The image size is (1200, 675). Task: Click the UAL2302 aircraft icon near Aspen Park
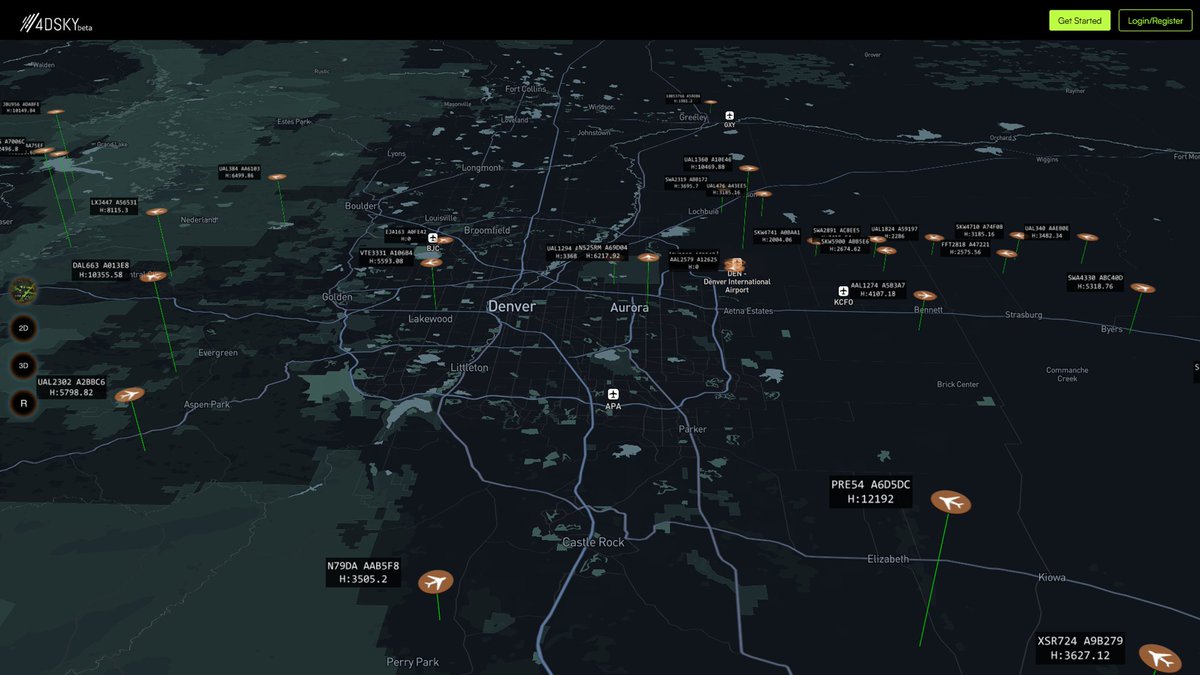[x=129, y=395]
